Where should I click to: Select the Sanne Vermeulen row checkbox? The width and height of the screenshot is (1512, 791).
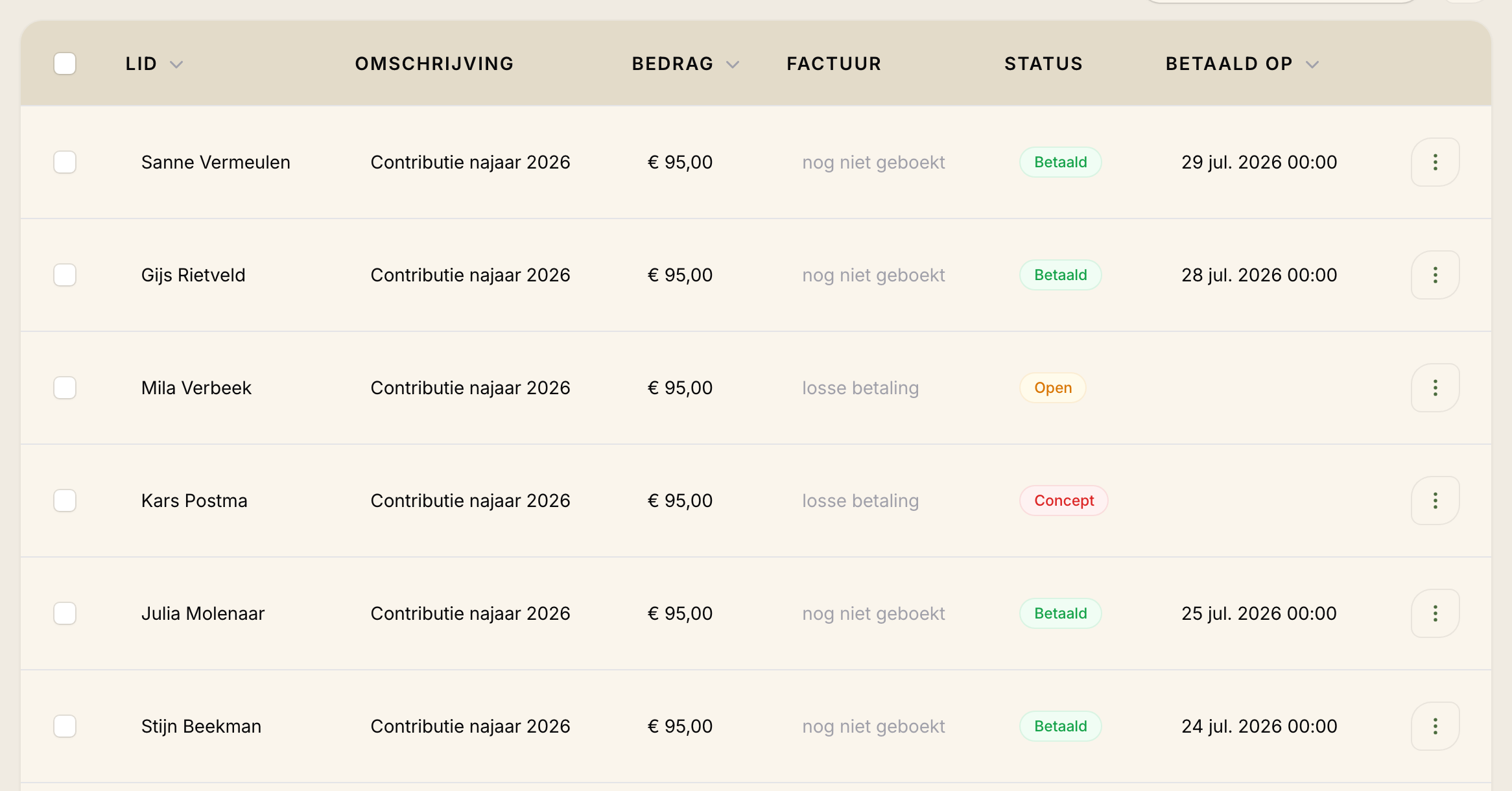point(65,162)
